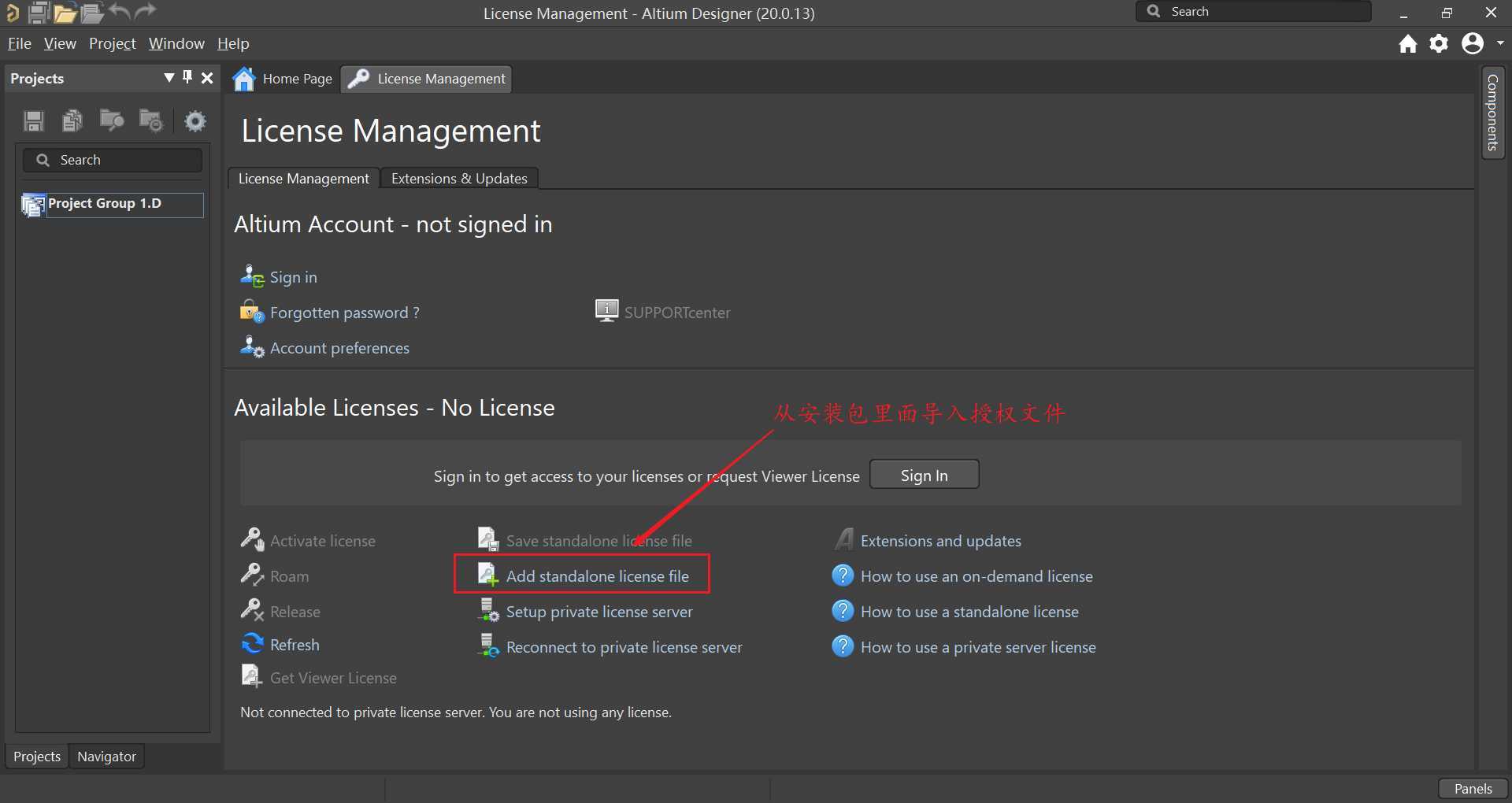1512x803 pixels.
Task: Open the File menu
Action: click(20, 43)
